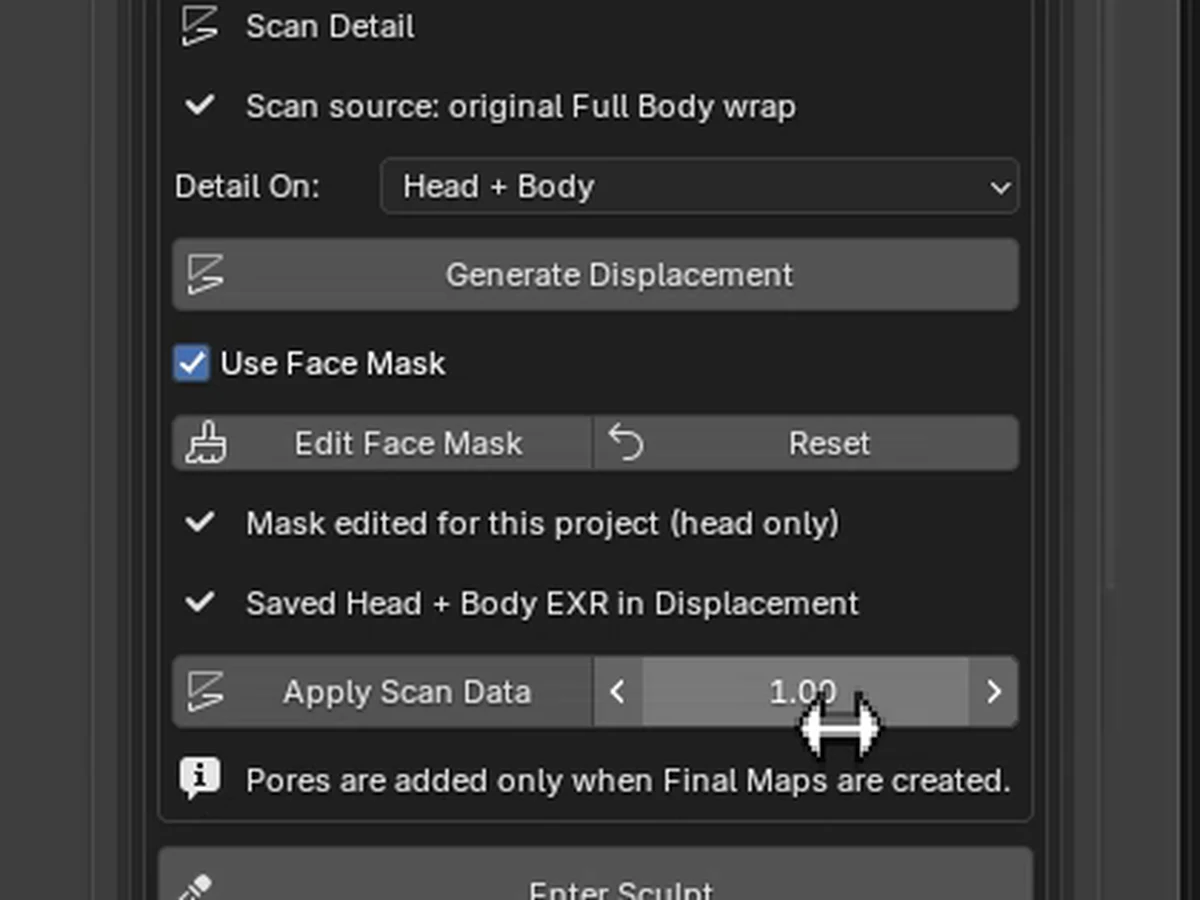Click the Reset face mask button

[x=806, y=443]
